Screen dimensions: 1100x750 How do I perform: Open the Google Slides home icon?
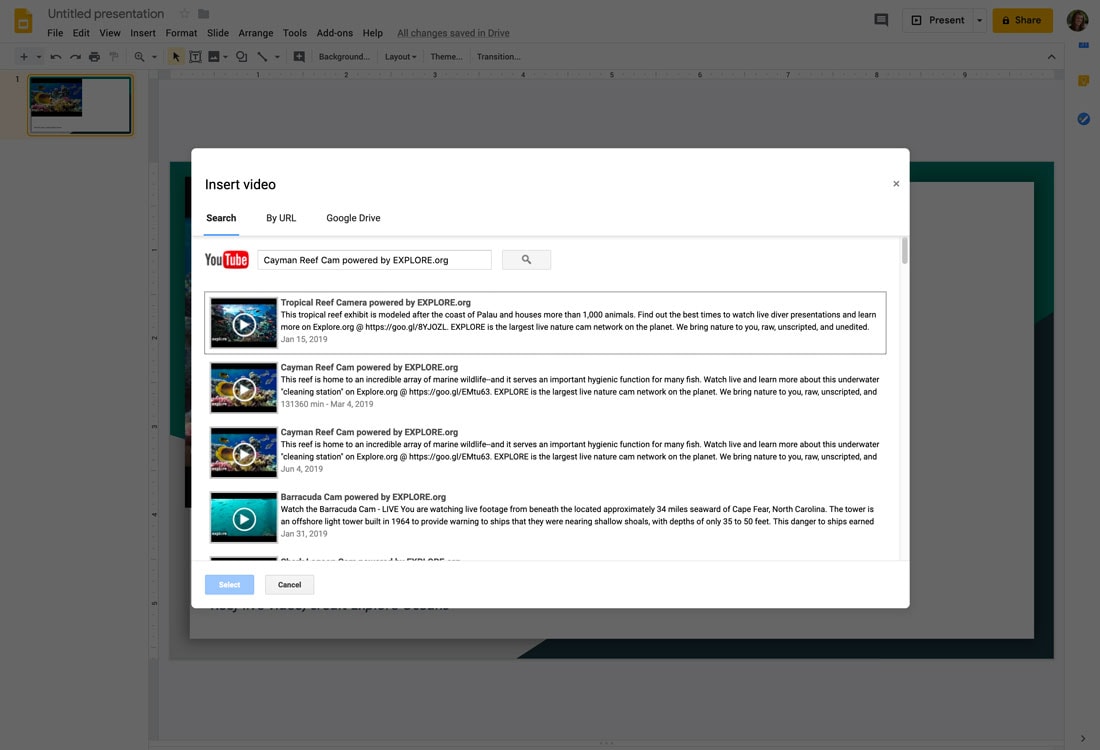click(x=23, y=21)
